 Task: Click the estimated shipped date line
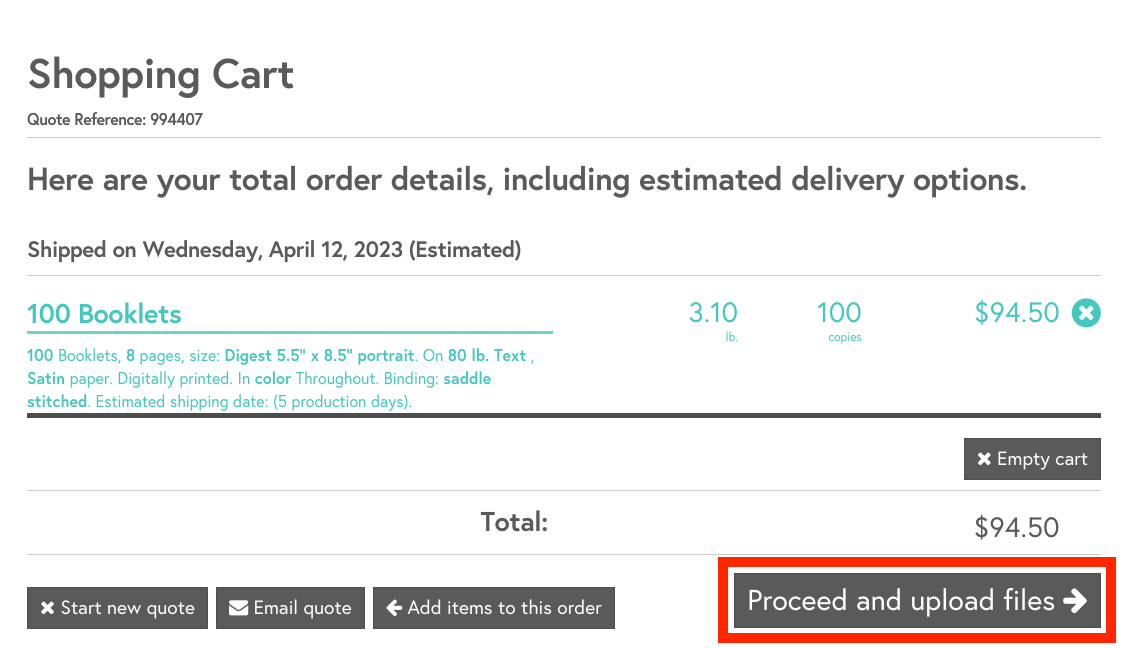coord(274,250)
